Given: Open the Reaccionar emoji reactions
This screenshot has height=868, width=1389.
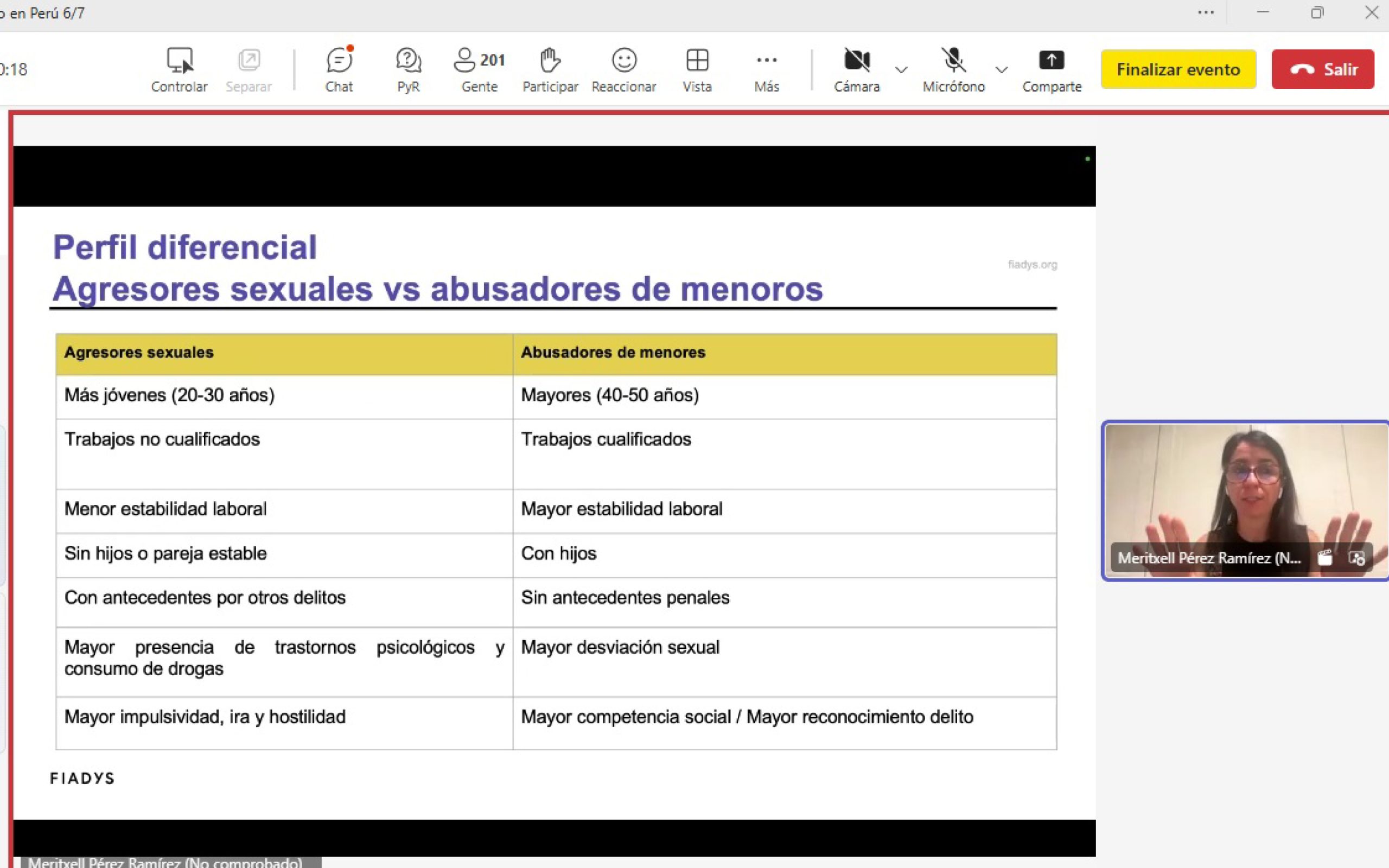Looking at the screenshot, I should (624, 69).
